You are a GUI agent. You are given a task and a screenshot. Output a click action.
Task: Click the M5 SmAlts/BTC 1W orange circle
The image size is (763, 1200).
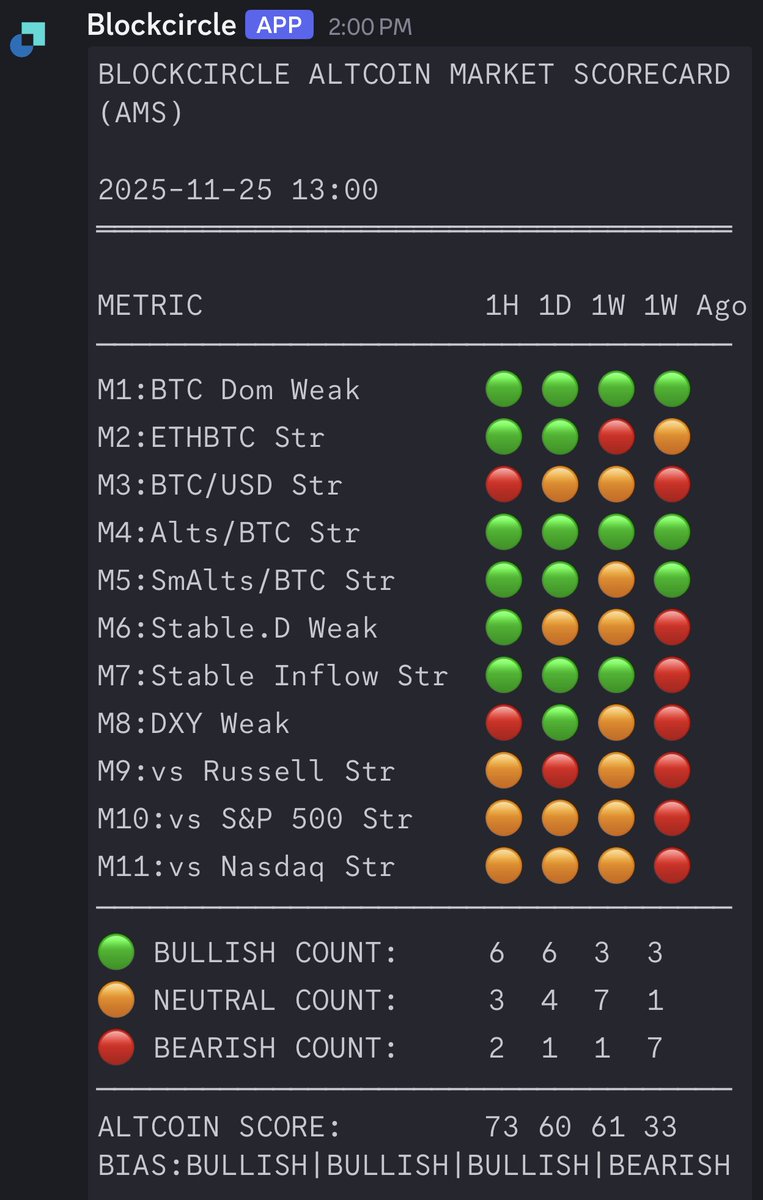pyautogui.click(x=616, y=580)
